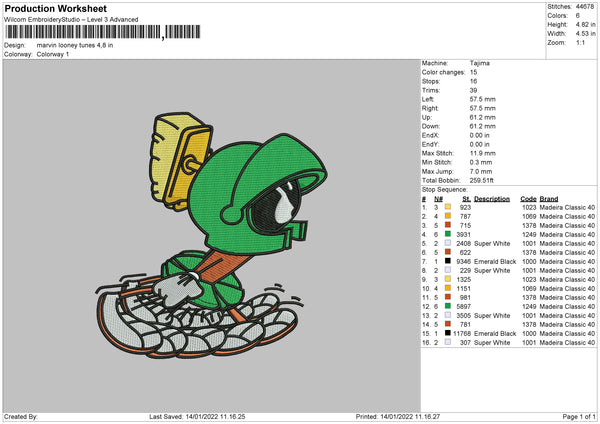600x424 pixels.
Task: Click the Height value 4.82 in
Action: (585, 24)
